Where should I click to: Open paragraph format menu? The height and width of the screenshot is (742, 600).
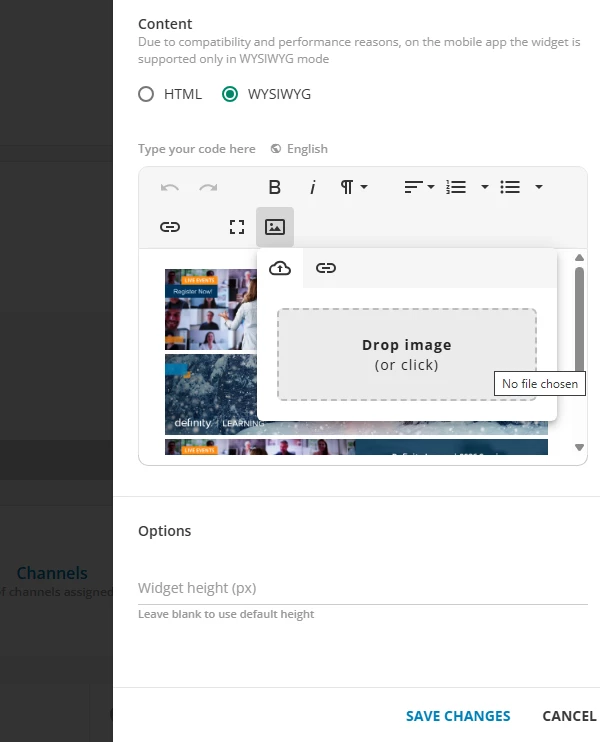[347, 187]
